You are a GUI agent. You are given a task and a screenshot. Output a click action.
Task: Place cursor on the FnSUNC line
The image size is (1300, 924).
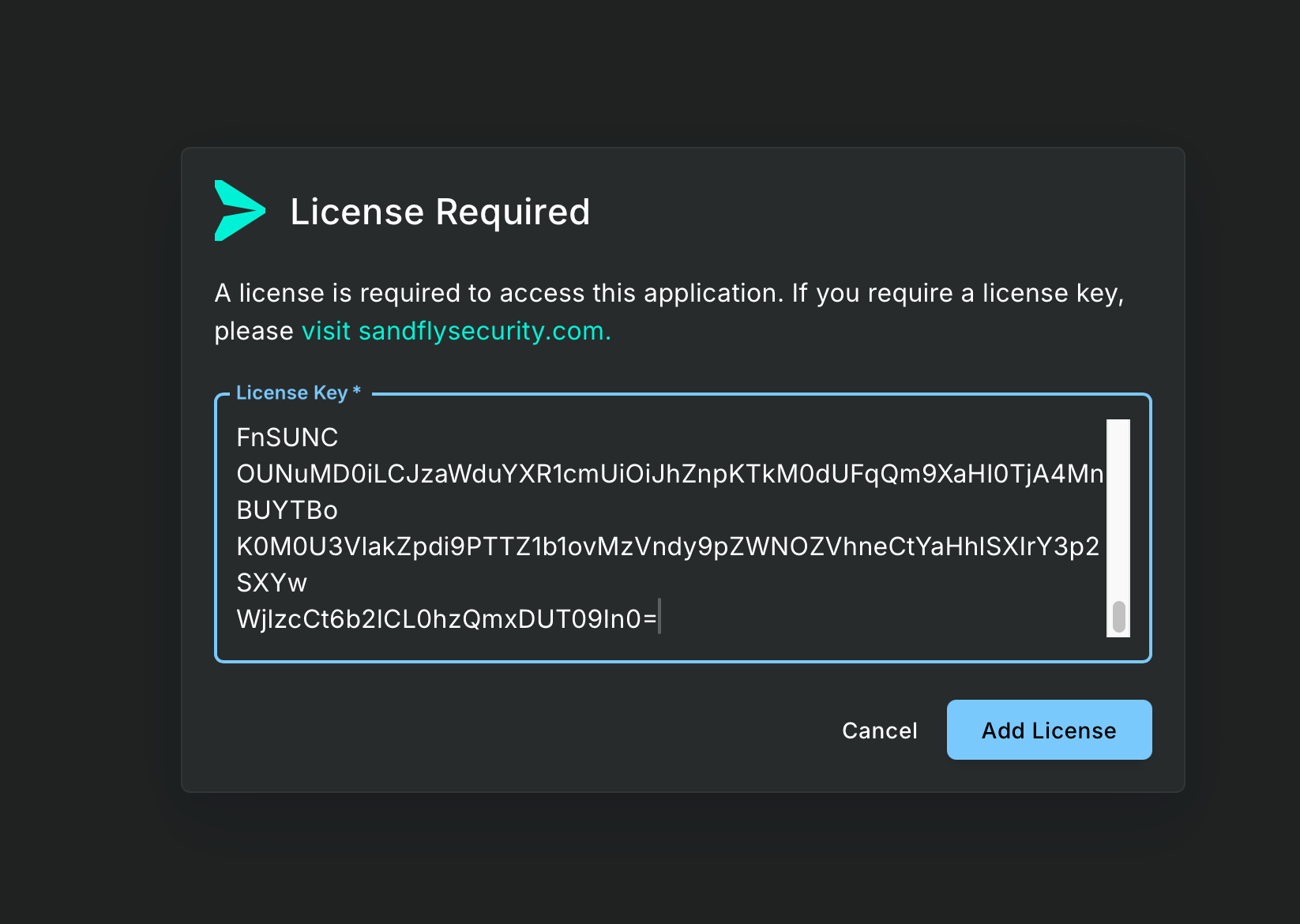coord(287,438)
